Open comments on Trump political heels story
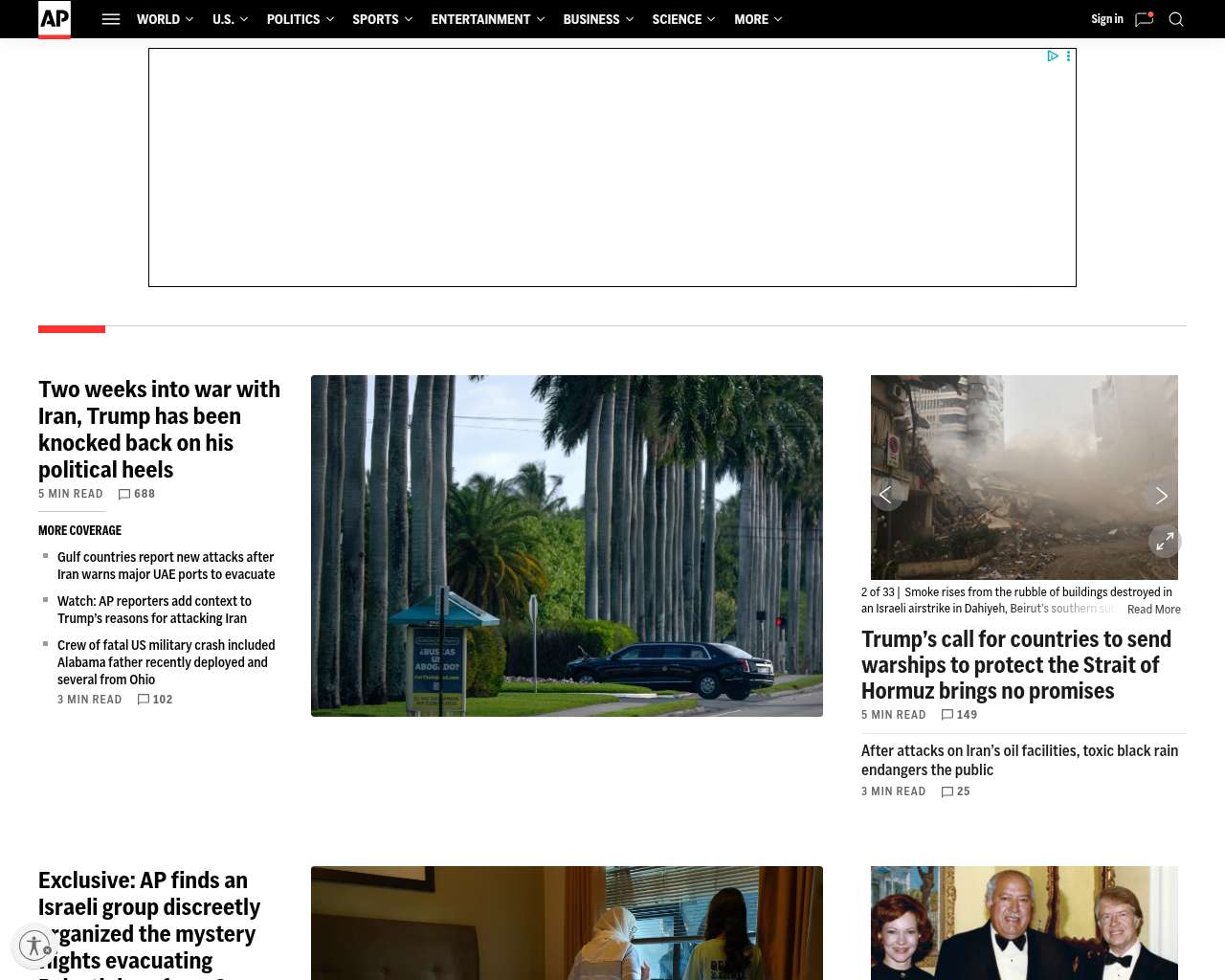 click(137, 494)
